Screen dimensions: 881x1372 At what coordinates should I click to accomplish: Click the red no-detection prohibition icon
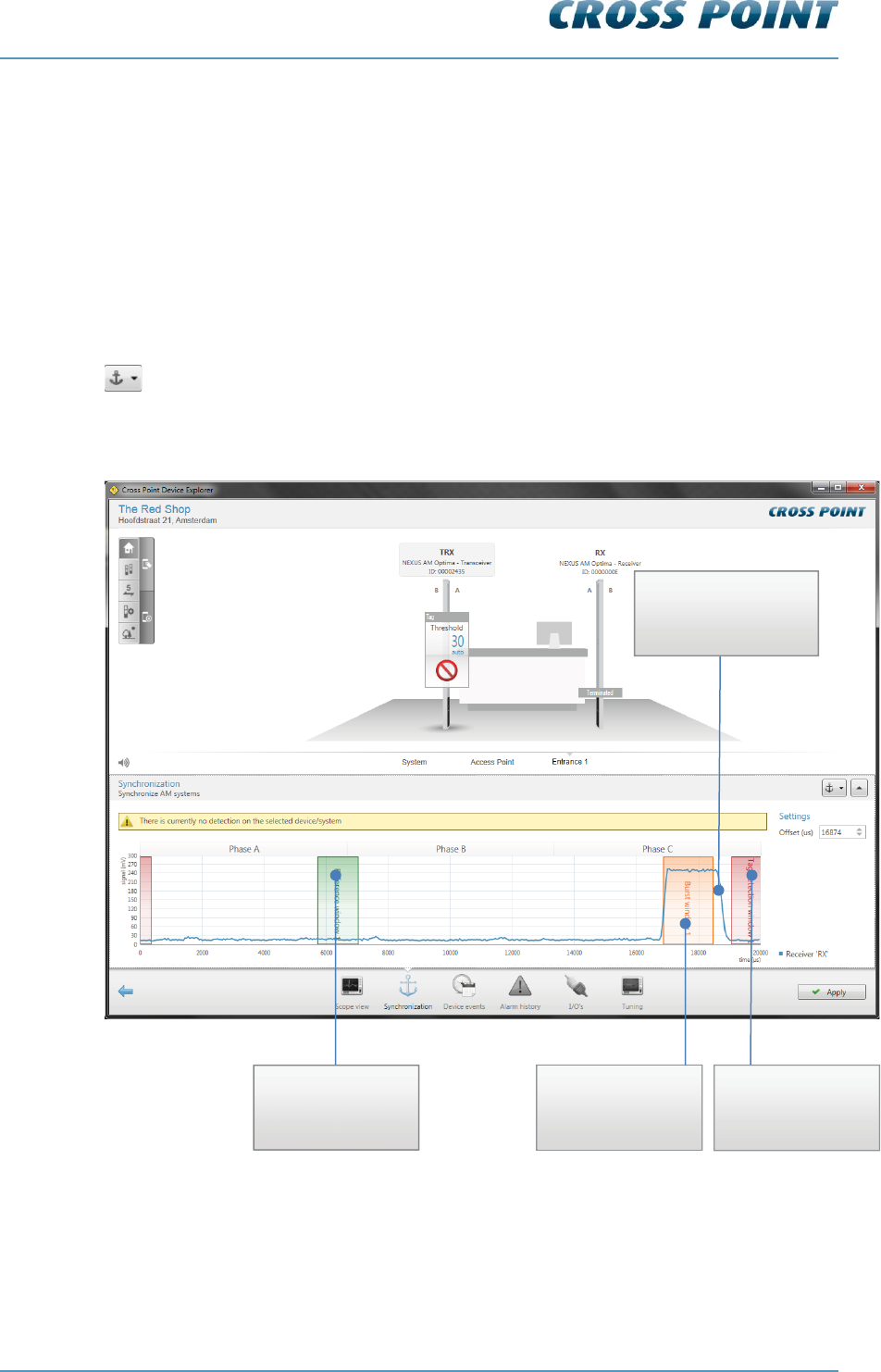[x=447, y=670]
